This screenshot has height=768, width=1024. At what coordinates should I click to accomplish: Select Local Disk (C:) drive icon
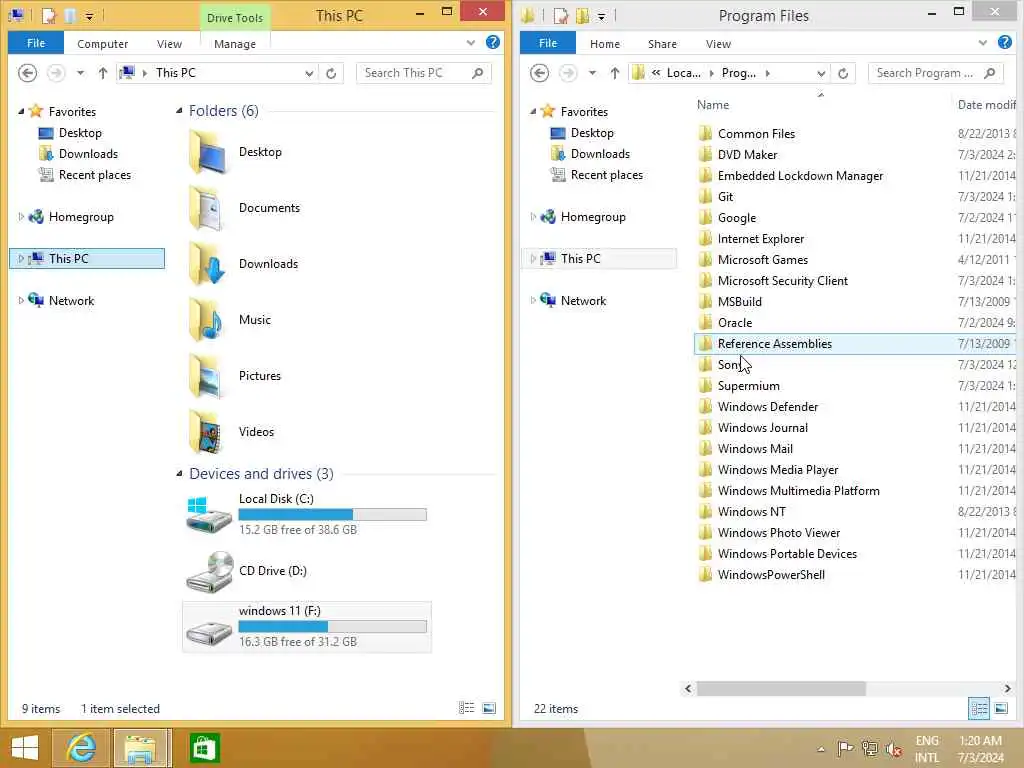tap(208, 514)
